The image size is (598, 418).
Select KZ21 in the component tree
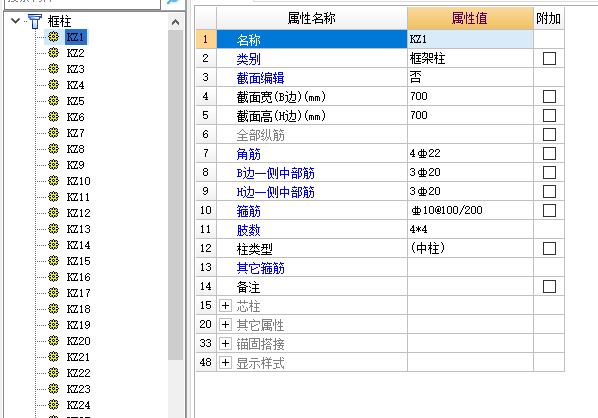79,357
